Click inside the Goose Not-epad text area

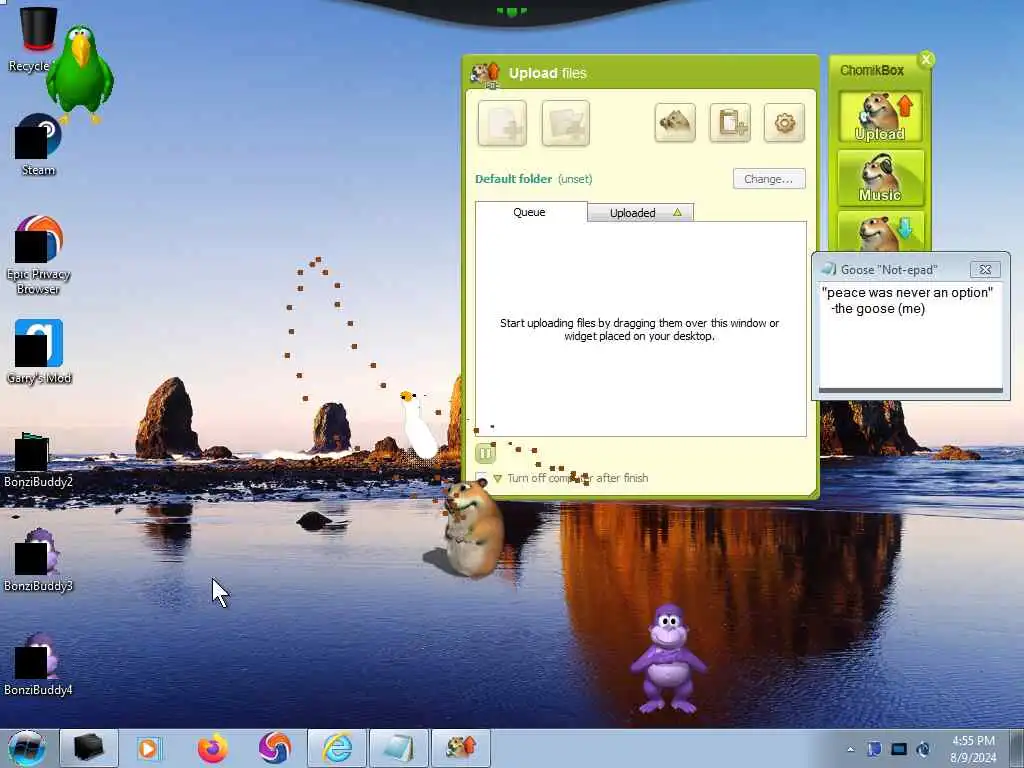click(x=910, y=334)
